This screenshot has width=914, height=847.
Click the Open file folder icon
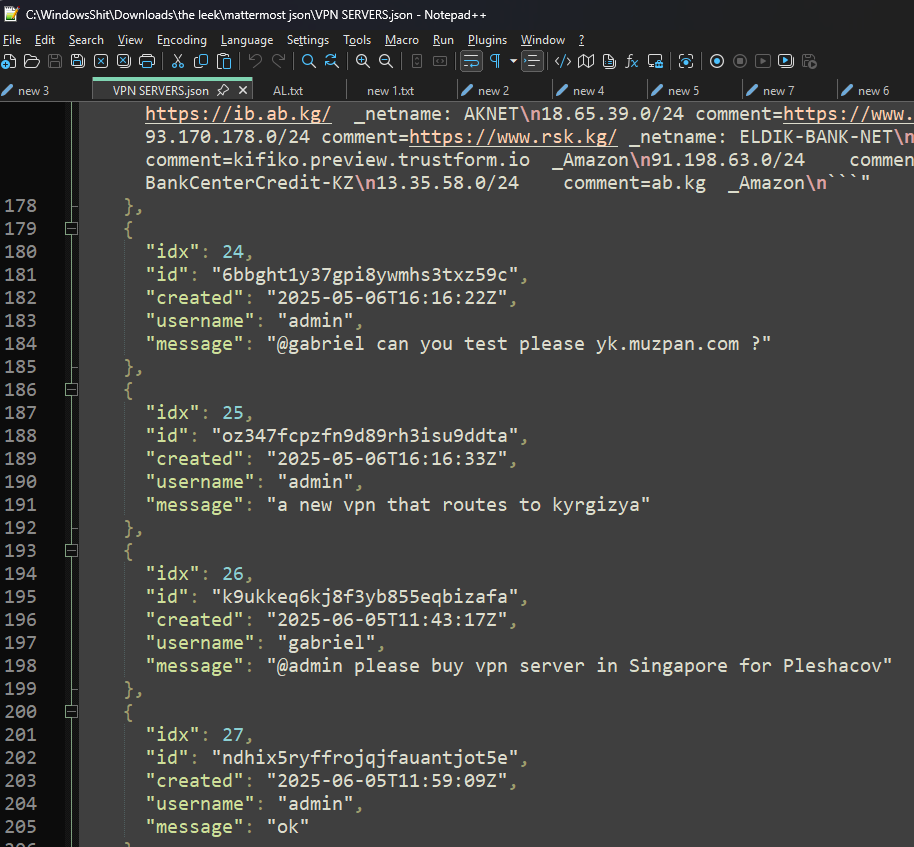point(31,61)
